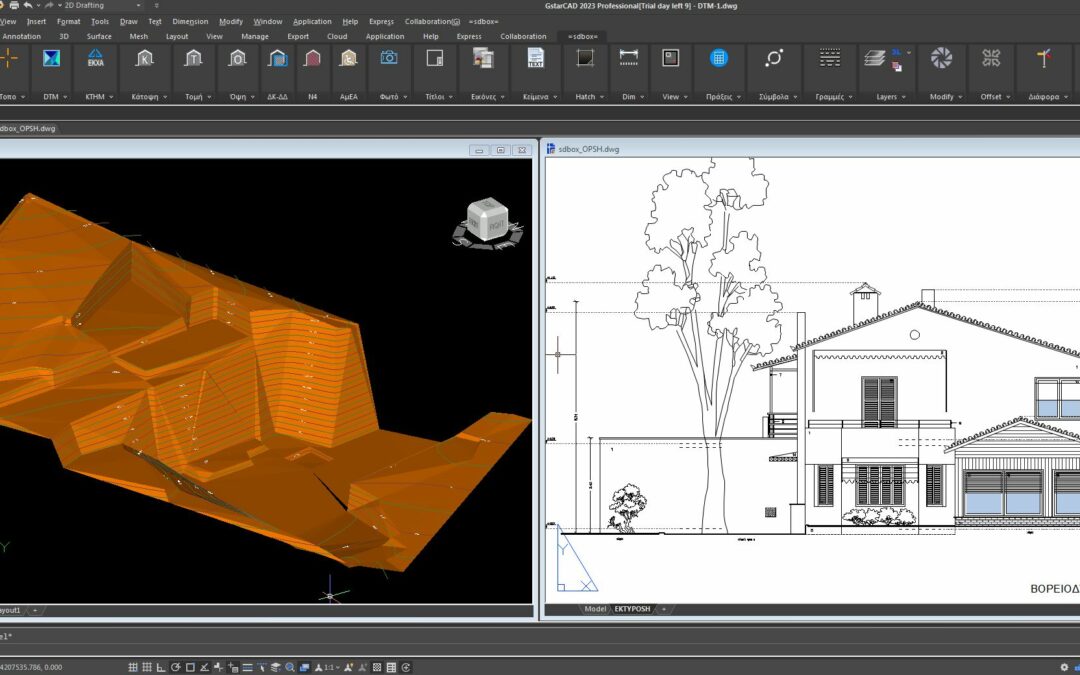The width and height of the screenshot is (1080, 675).
Task: Click the sdbox_OPSH.dwg document tab
Action: [28, 128]
